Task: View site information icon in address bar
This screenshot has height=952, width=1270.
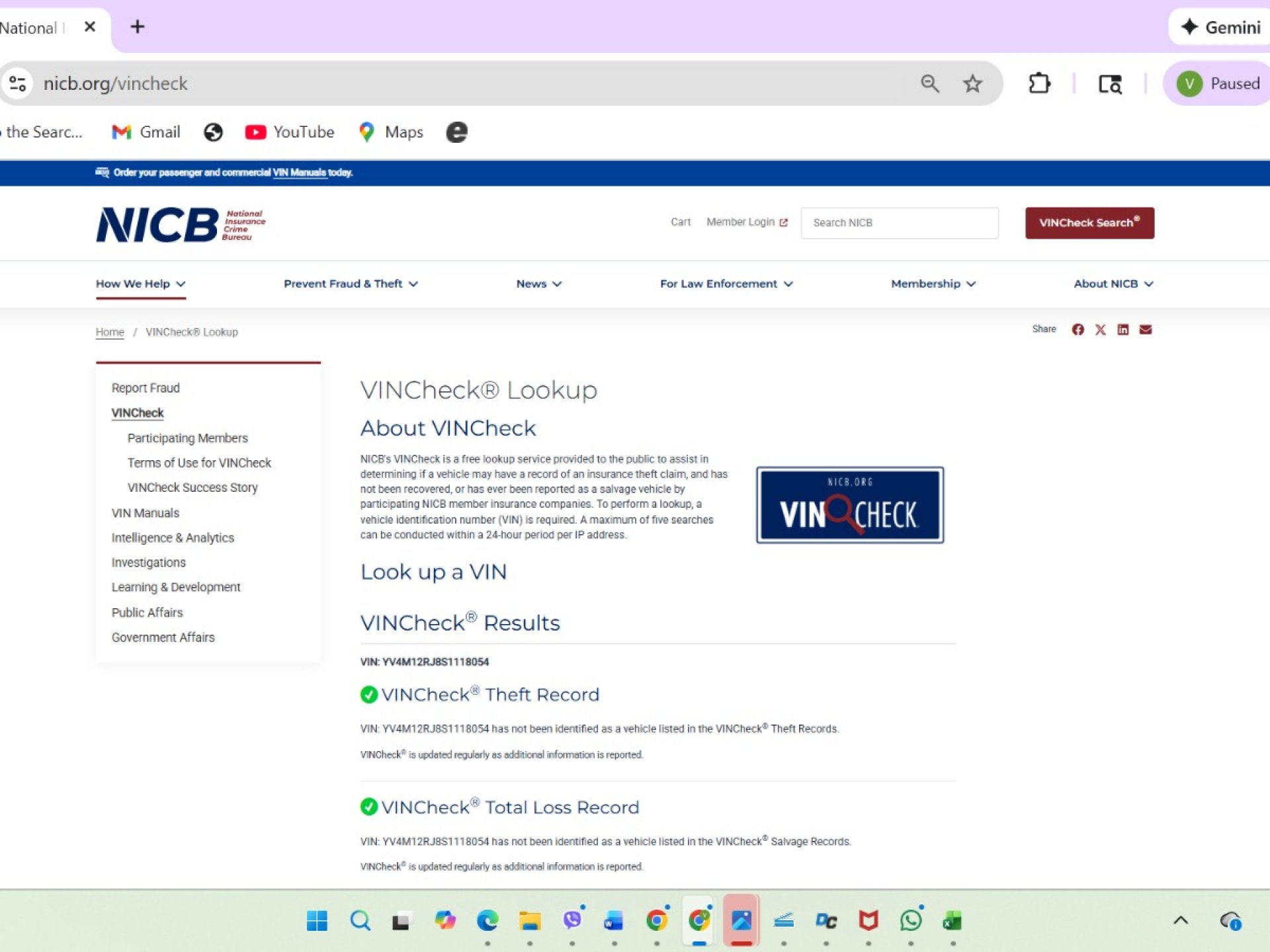Action: [x=18, y=83]
